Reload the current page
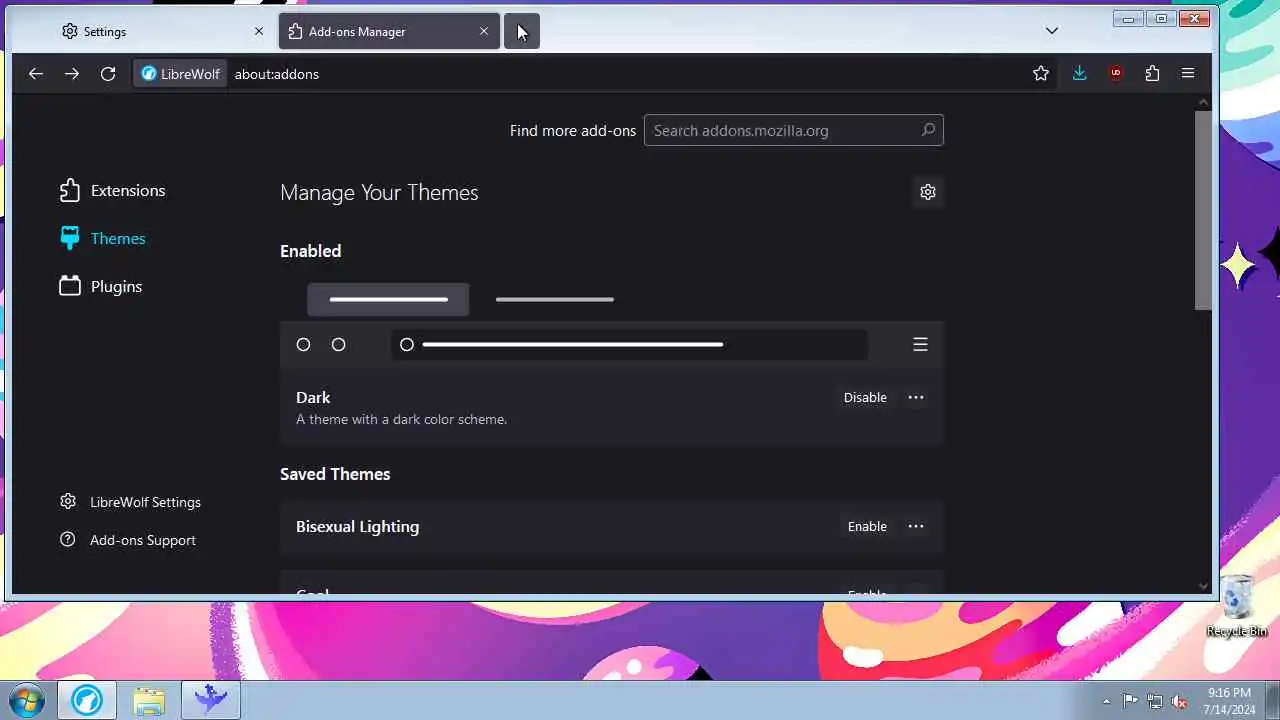Screen dimensions: 1280x720 pos(108,73)
